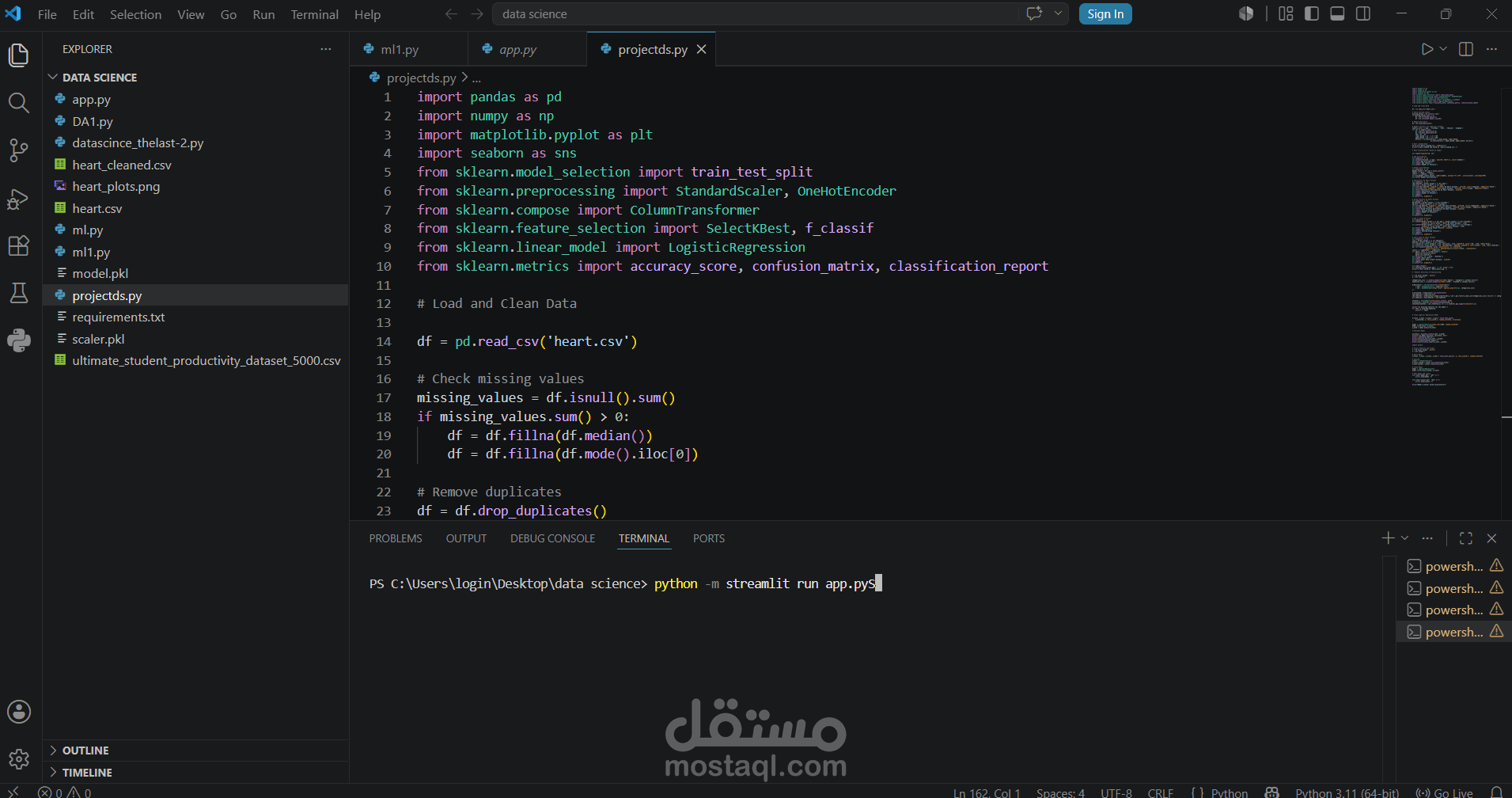Open the Copilot chat icon in title bar
Viewport: 1512px width, 798px height.
pyautogui.click(x=1034, y=13)
